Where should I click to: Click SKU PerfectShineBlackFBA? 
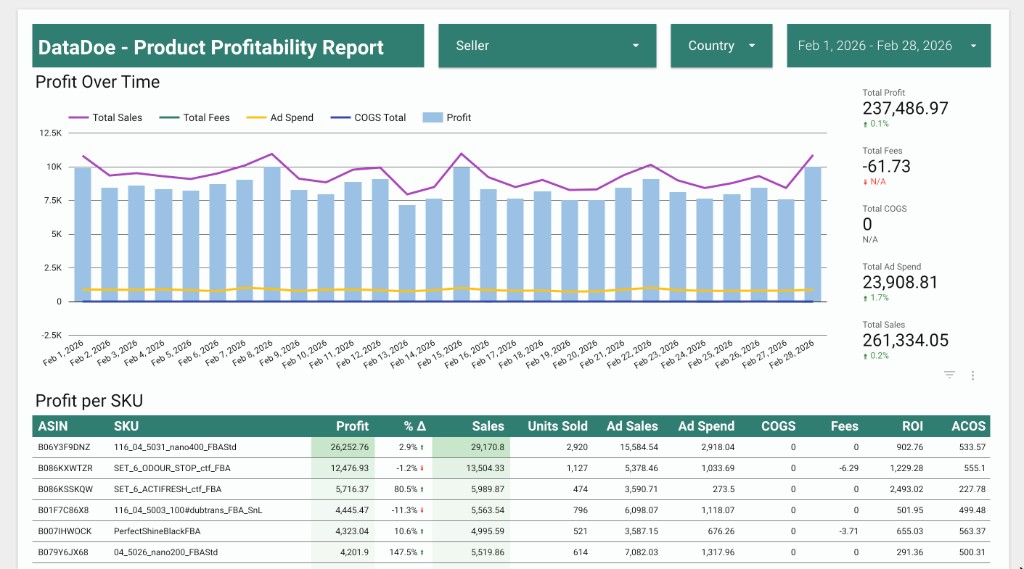tap(157, 531)
